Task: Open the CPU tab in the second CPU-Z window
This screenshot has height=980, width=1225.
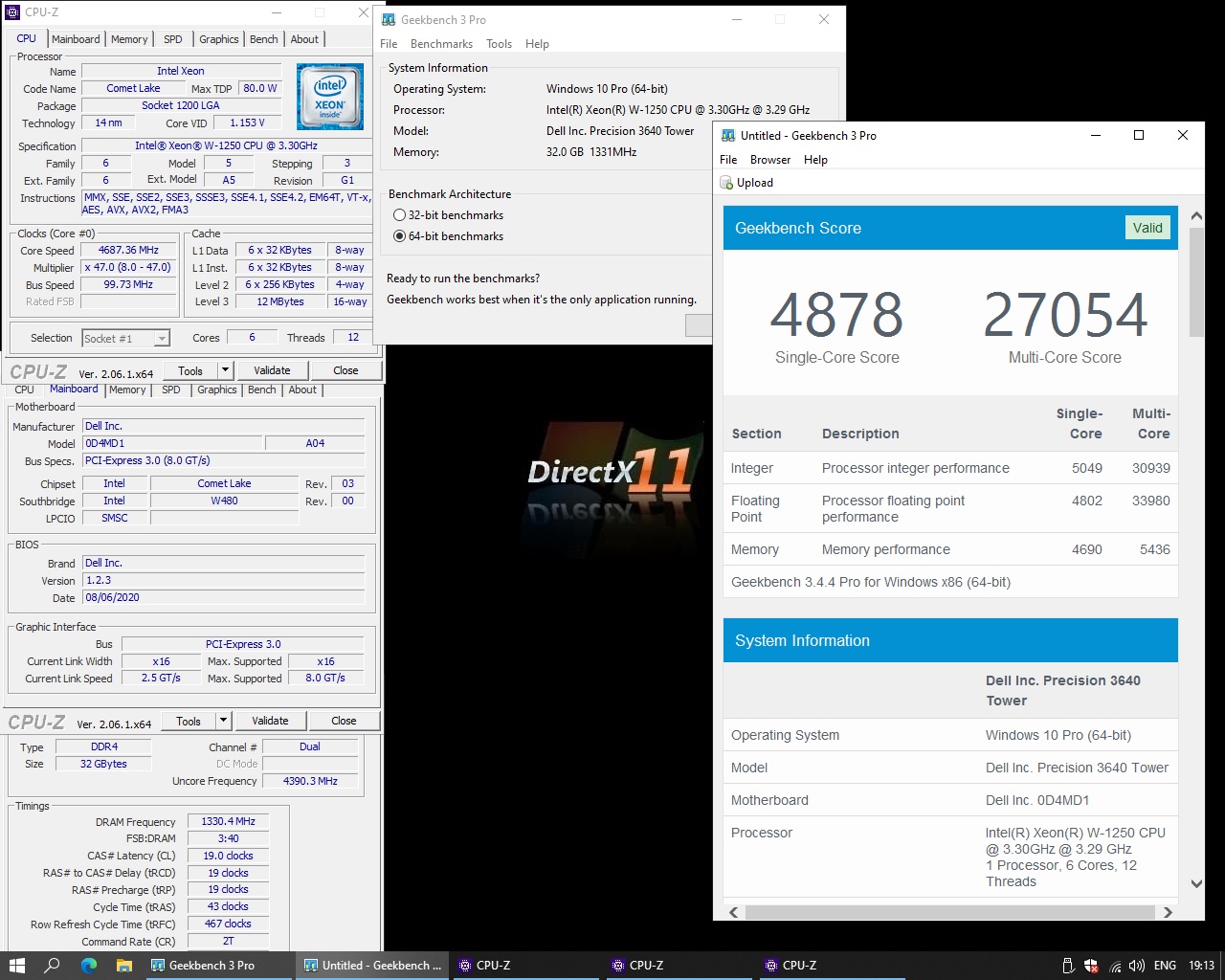Action: tap(25, 390)
